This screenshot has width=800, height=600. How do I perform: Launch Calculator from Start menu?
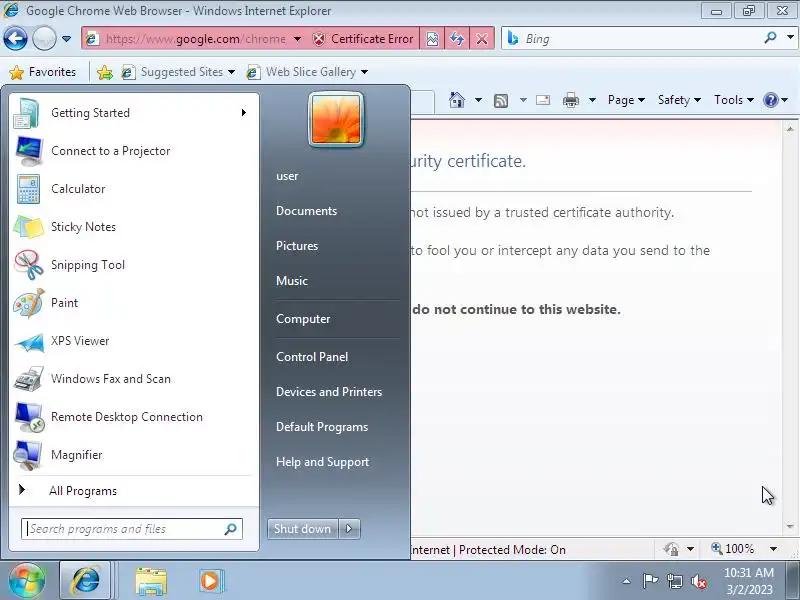click(134, 189)
